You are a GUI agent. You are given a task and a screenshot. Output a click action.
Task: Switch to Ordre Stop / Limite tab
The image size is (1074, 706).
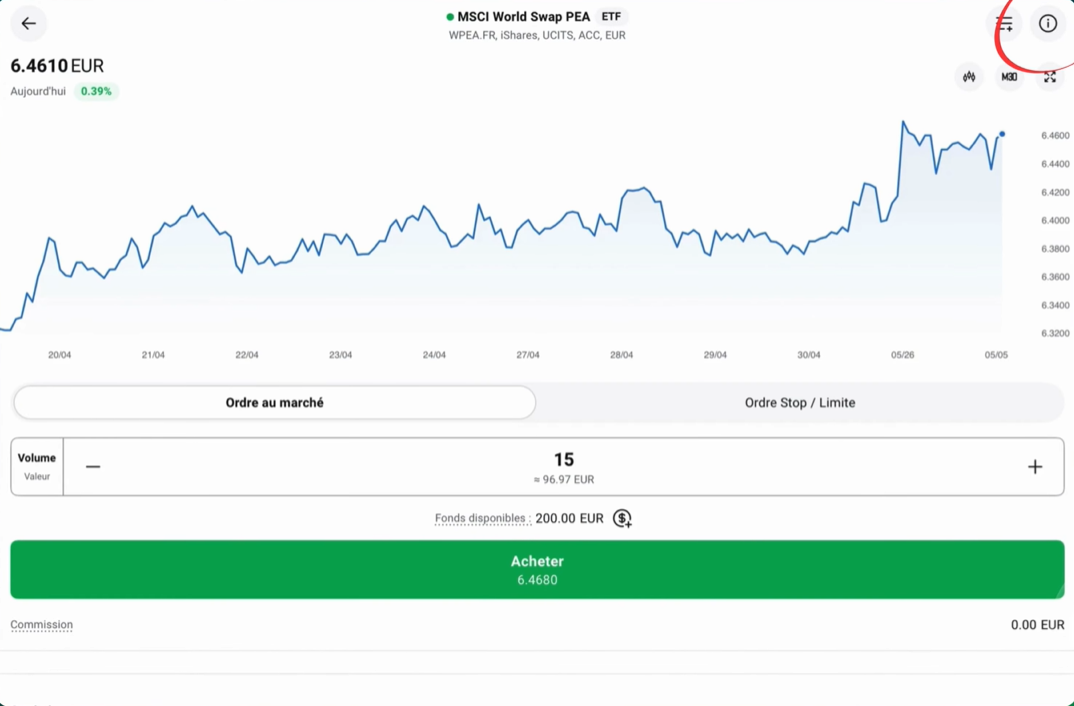799,403
